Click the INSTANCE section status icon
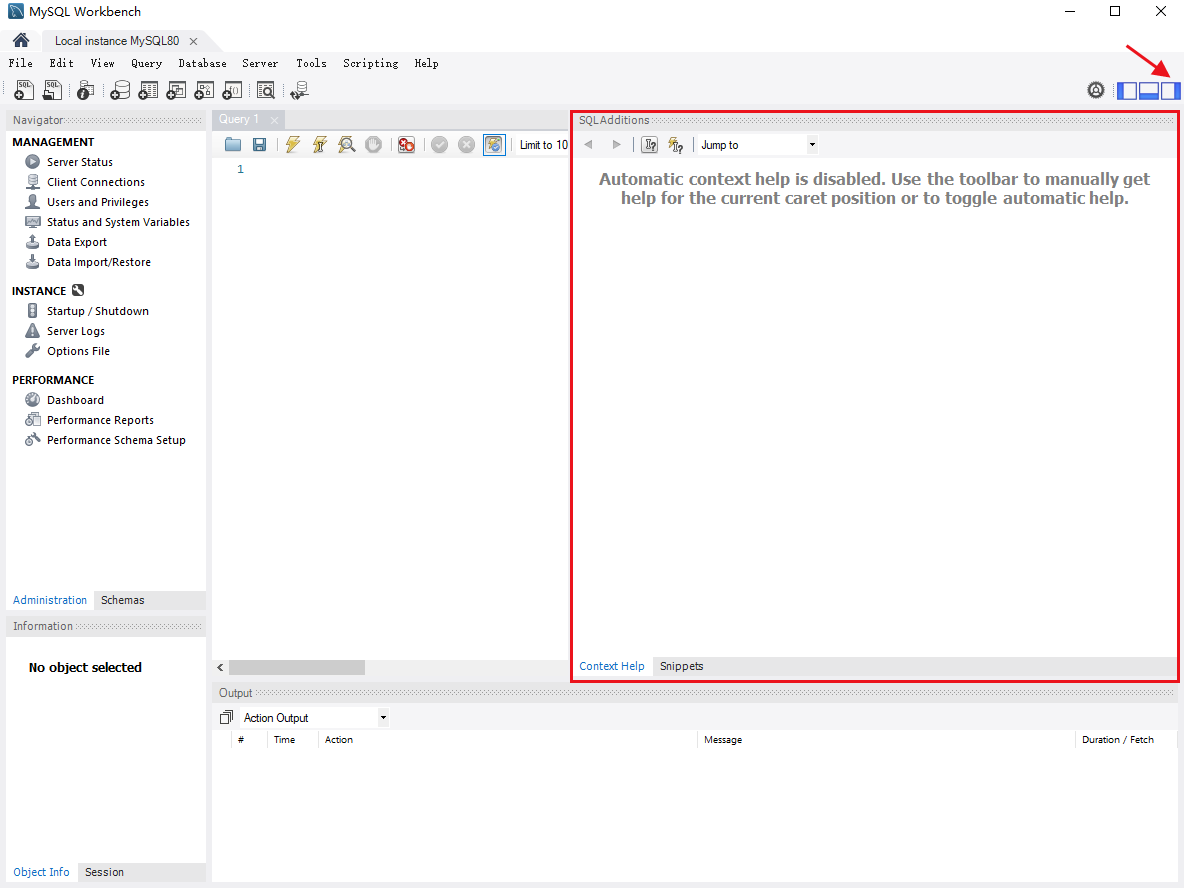Image resolution: width=1185 pixels, height=888 pixels. tap(78, 290)
